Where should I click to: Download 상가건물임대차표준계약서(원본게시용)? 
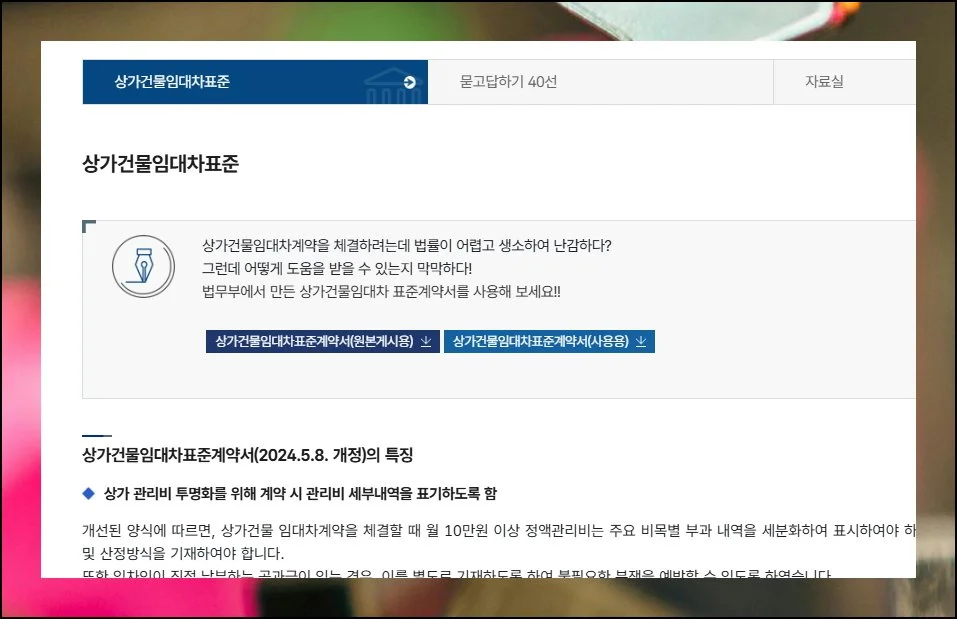tap(313, 342)
